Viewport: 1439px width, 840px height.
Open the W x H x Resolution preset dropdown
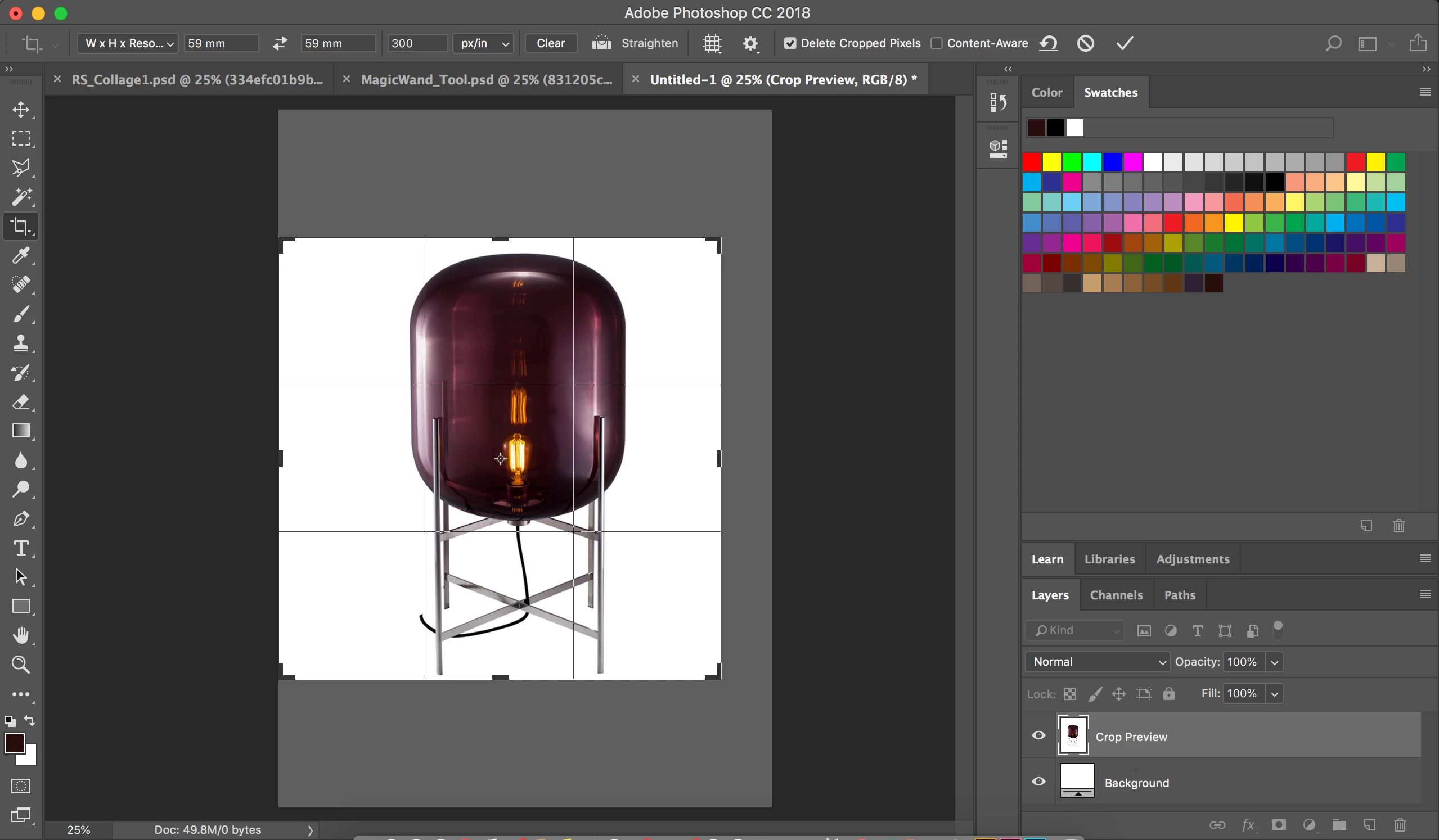(x=128, y=43)
